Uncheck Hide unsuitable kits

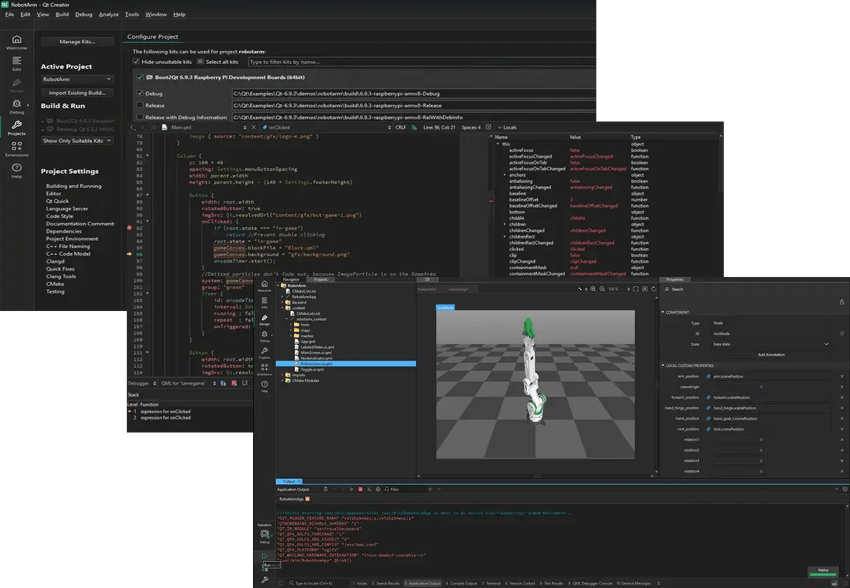[x=136, y=62]
